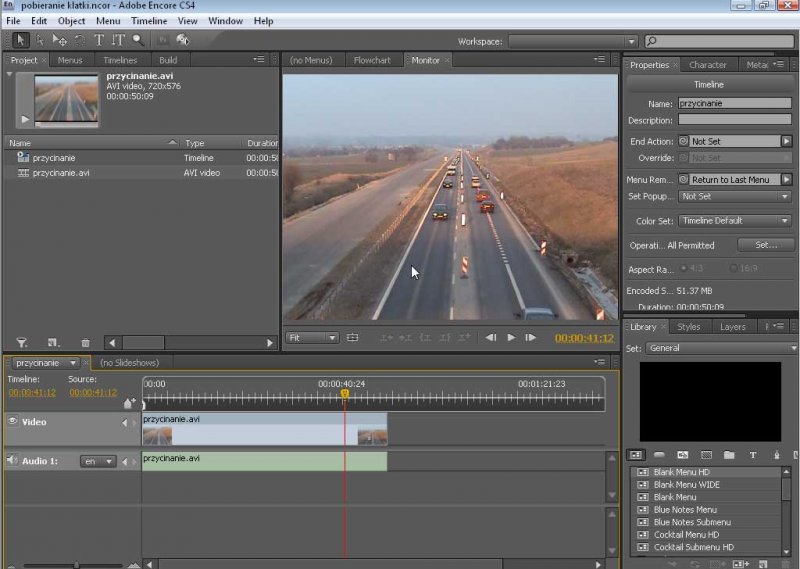This screenshot has width=800, height=569.
Task: Click the Name field containing przycinanie
Action: [x=735, y=103]
